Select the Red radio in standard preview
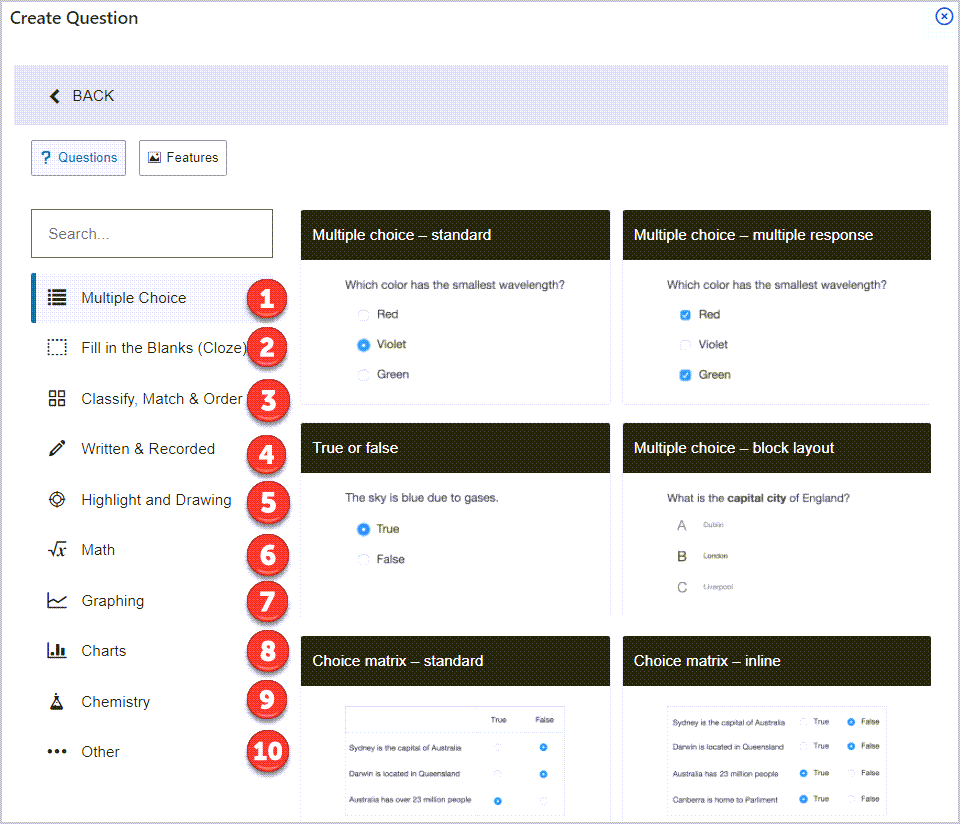This screenshot has height=824, width=960. click(364, 315)
